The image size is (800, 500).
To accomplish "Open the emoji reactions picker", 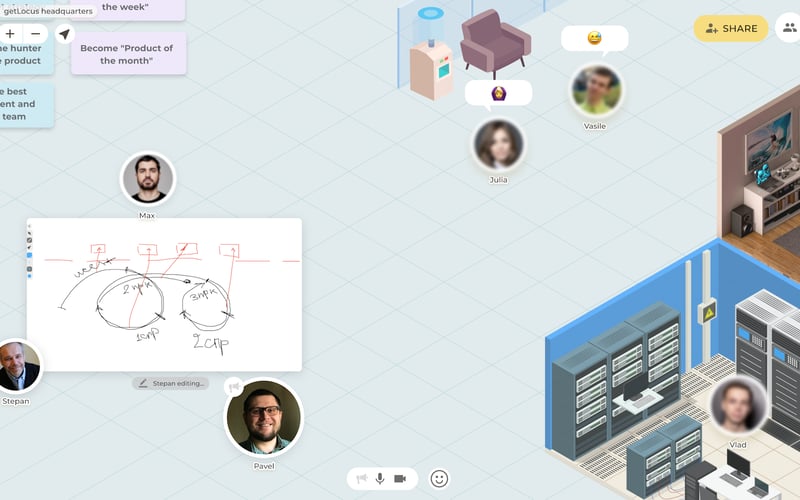I will click(439, 479).
